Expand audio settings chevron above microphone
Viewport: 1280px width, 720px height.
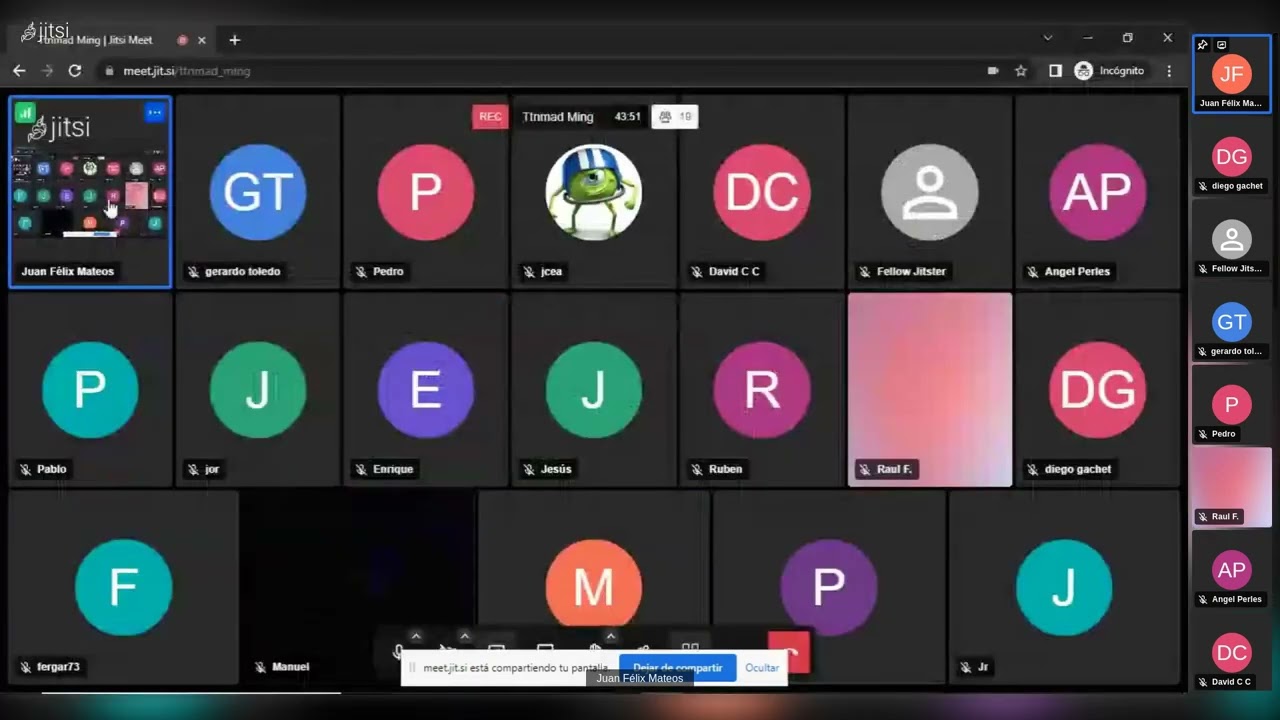pos(416,636)
